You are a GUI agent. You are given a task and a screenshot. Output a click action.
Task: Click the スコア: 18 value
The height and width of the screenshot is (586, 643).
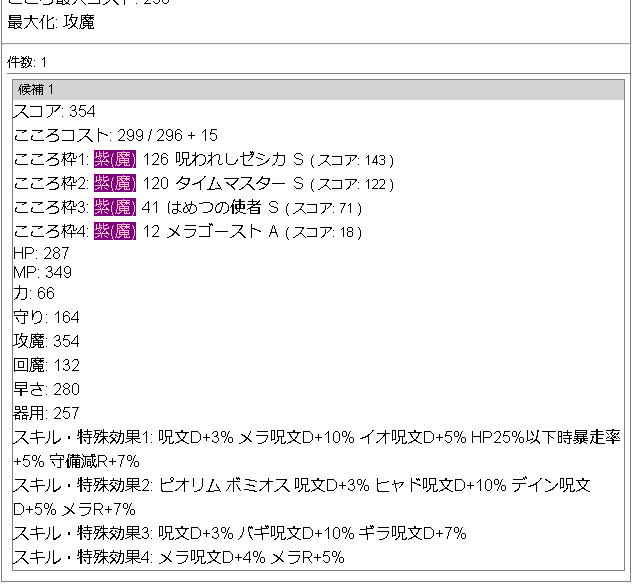[x=323, y=232]
